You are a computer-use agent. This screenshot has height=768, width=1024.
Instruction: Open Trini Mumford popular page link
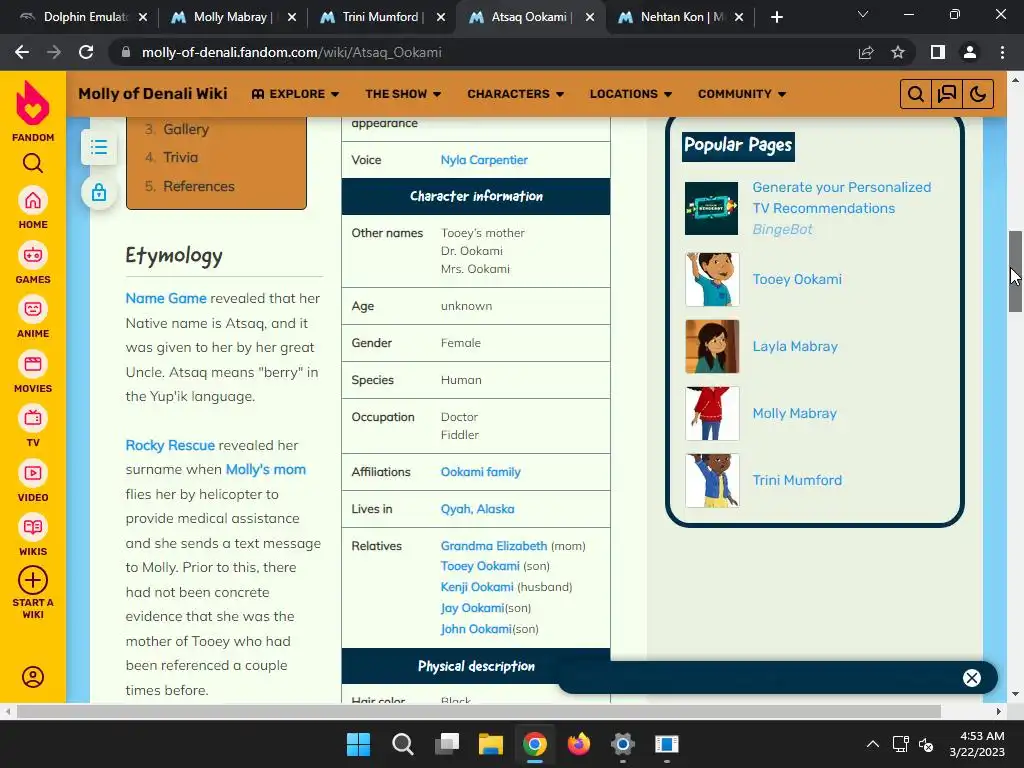coord(797,481)
